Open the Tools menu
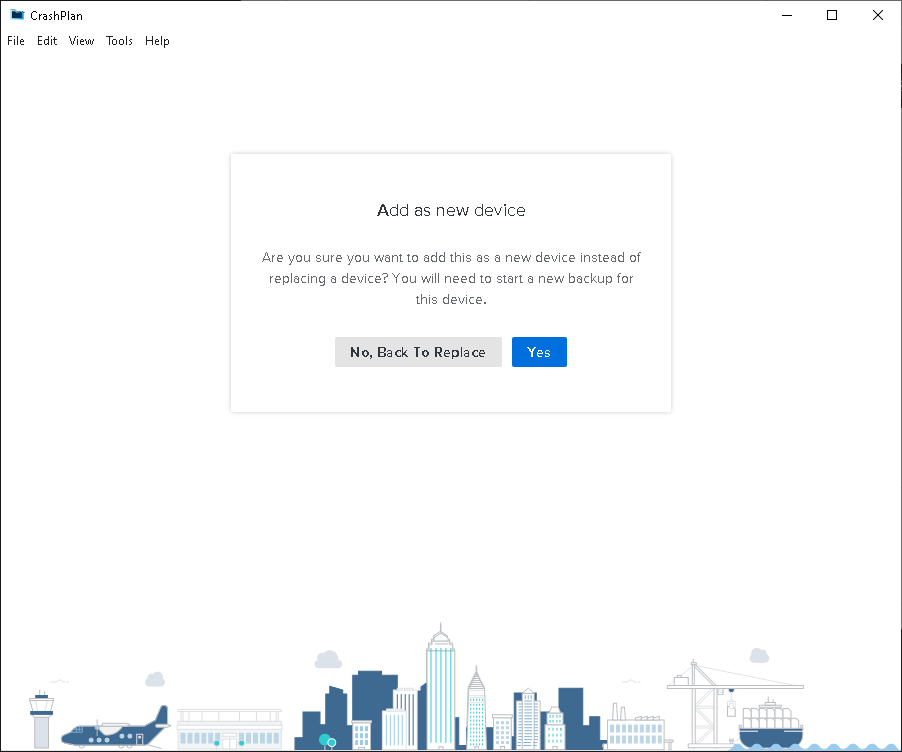 (x=118, y=41)
